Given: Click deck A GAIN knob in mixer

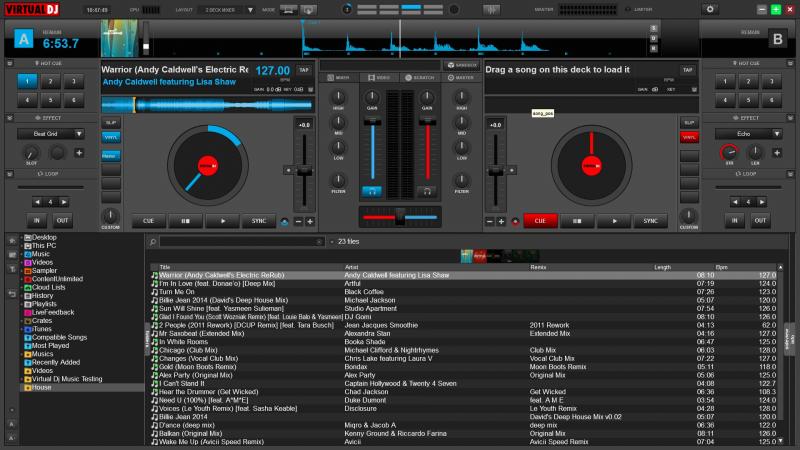Looking at the screenshot, I should [372, 97].
